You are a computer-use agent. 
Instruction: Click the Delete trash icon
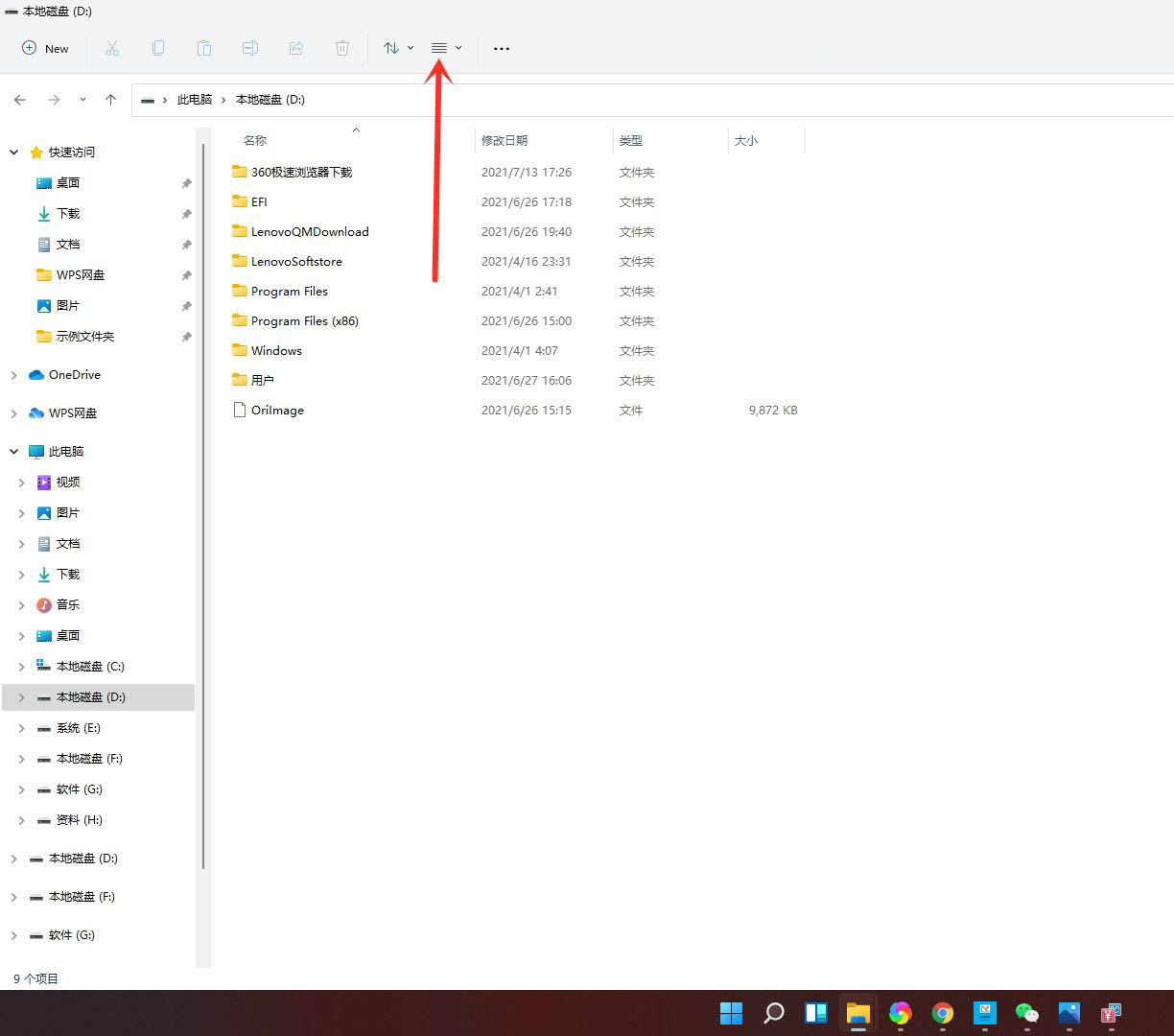342,48
